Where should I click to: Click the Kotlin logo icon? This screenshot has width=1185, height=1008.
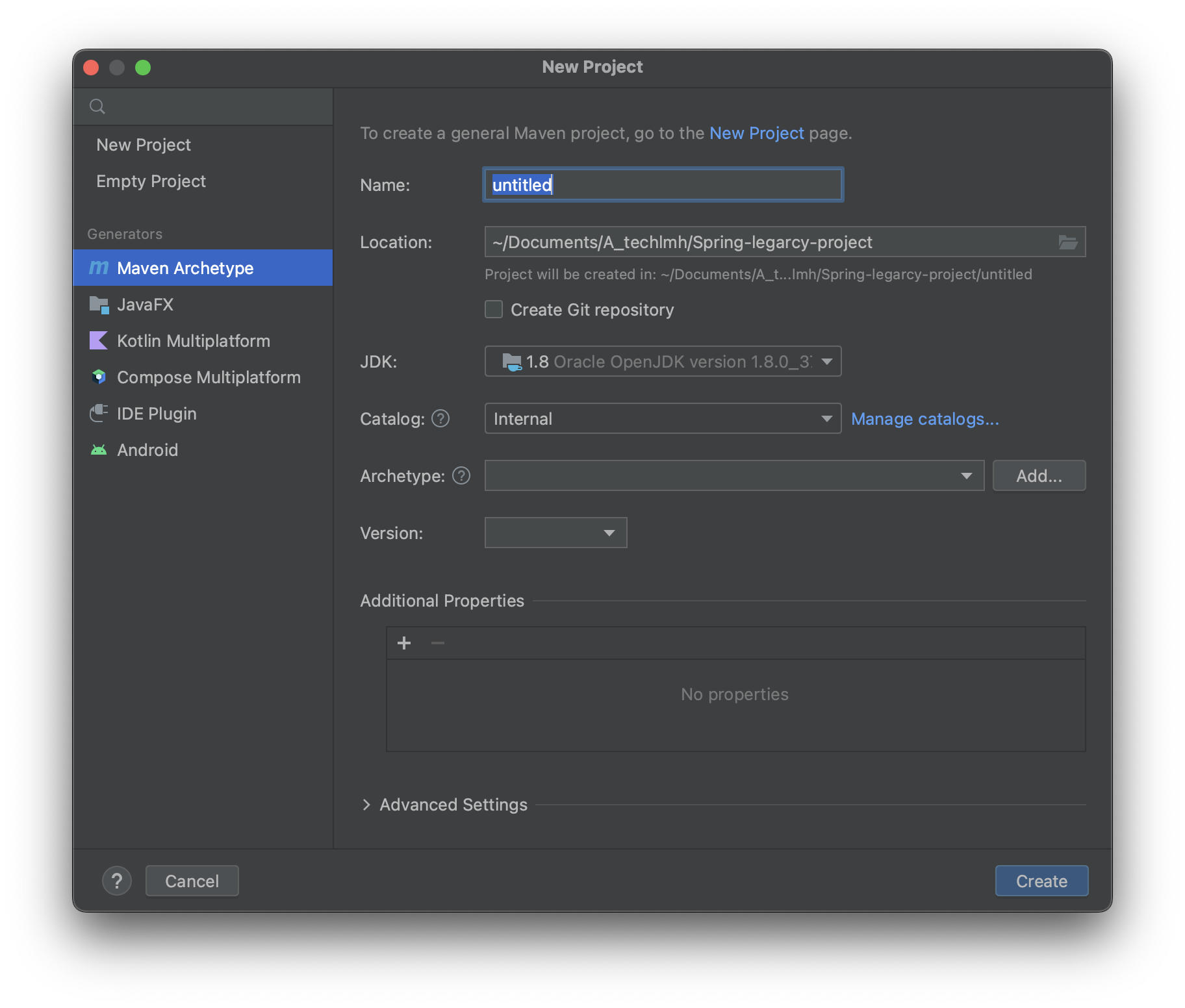(99, 340)
